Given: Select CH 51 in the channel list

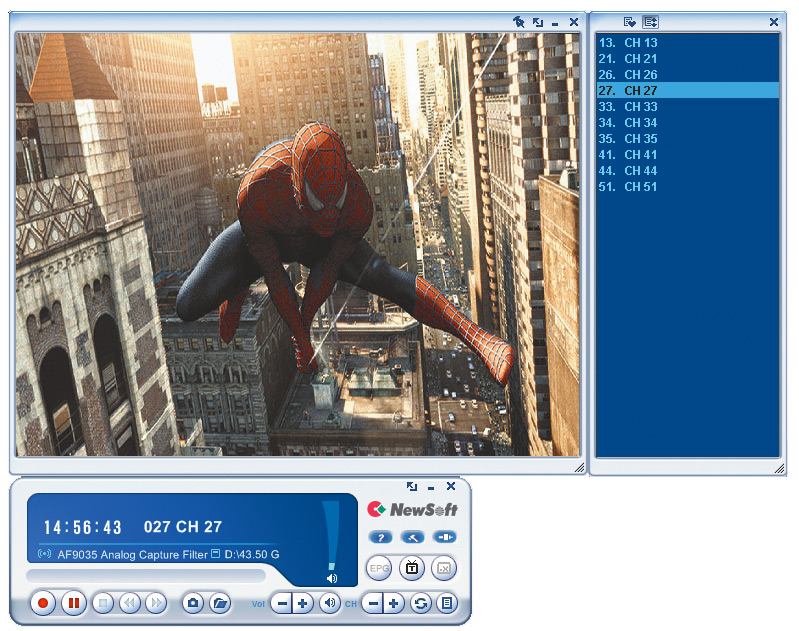Looking at the screenshot, I should pyautogui.click(x=641, y=187).
